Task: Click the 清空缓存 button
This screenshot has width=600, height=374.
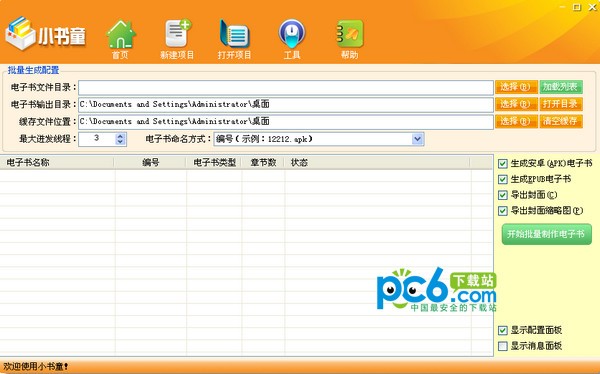Action: 561,121
